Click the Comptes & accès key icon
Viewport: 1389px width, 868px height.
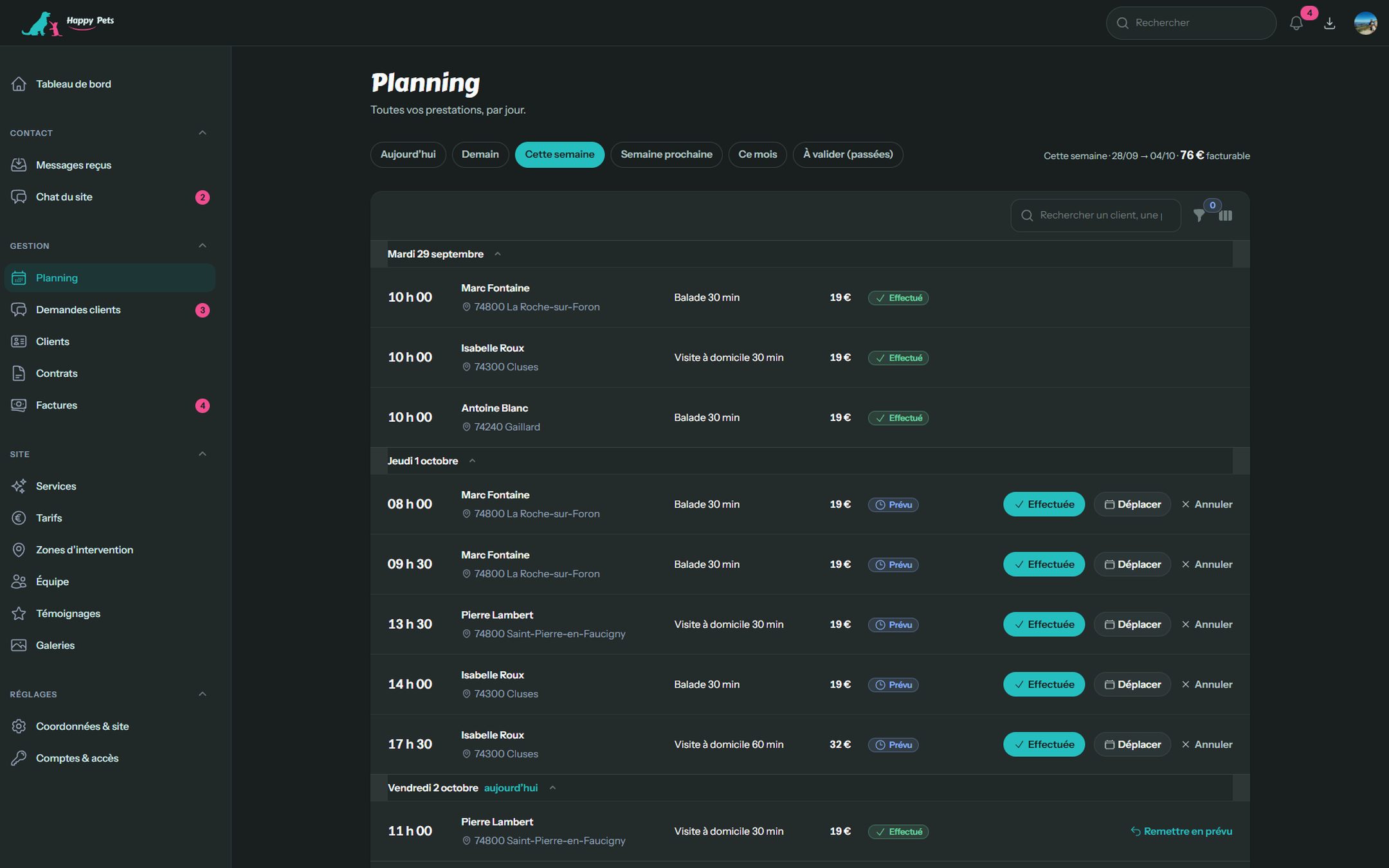(19, 758)
